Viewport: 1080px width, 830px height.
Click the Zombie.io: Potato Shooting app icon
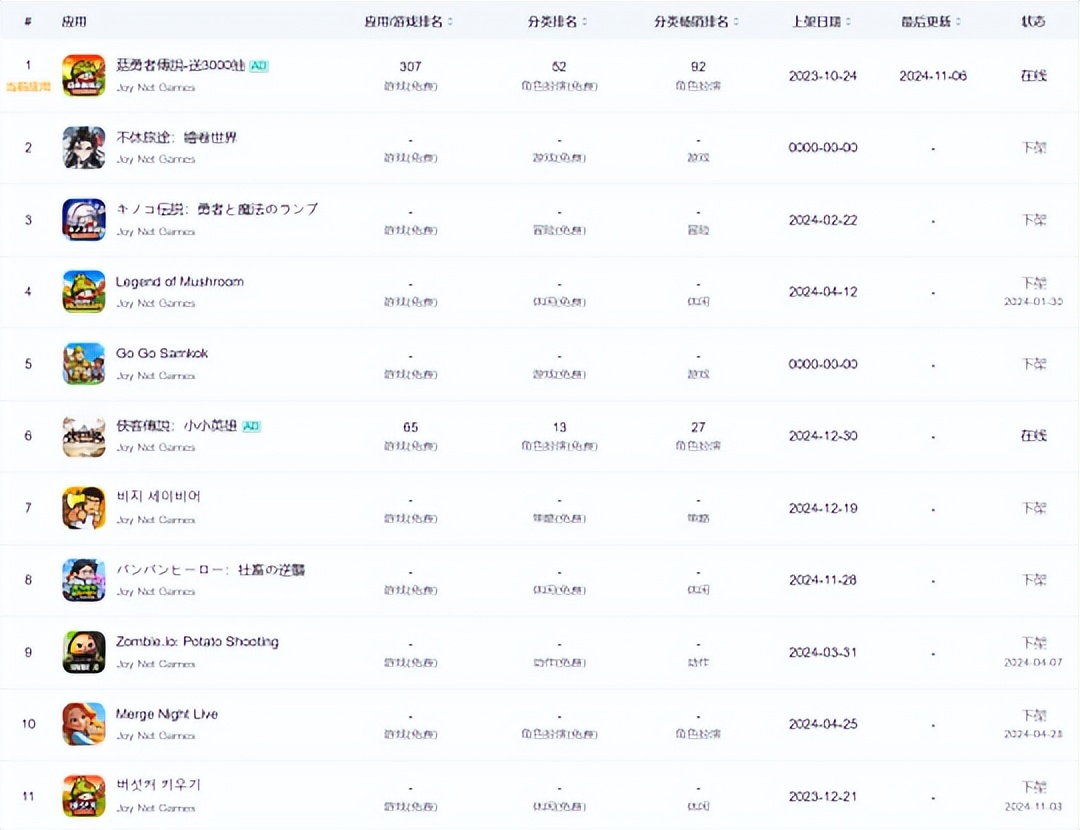(x=83, y=651)
